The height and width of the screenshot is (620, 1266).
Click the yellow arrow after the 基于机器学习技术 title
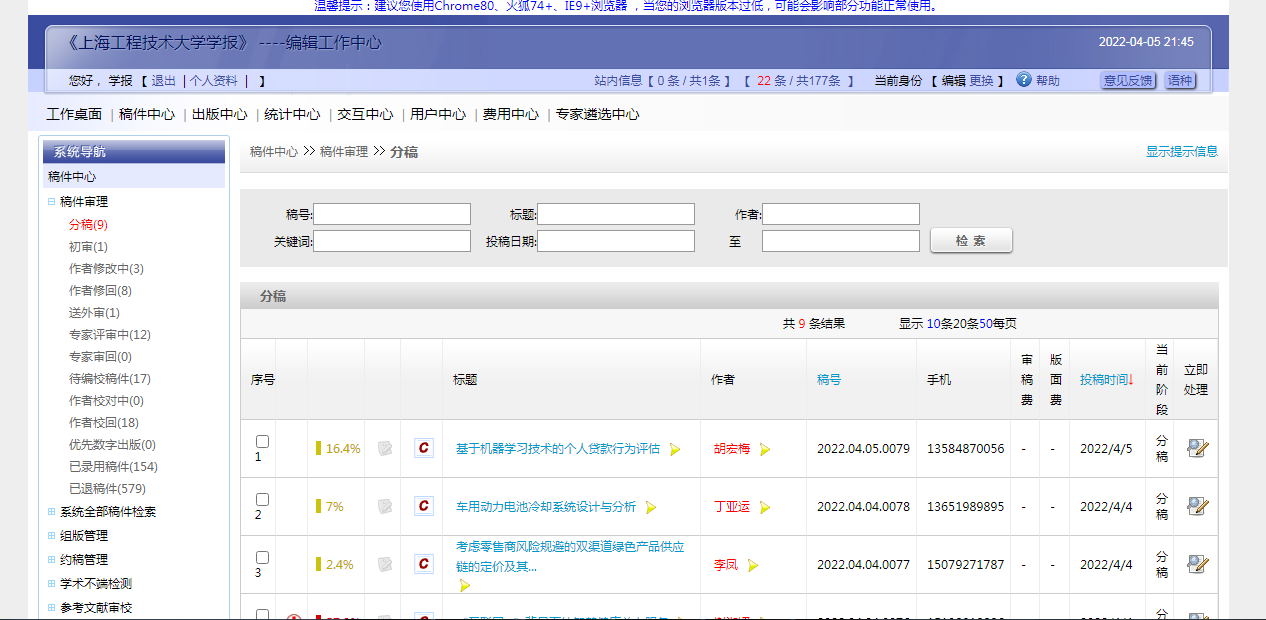tap(675, 450)
